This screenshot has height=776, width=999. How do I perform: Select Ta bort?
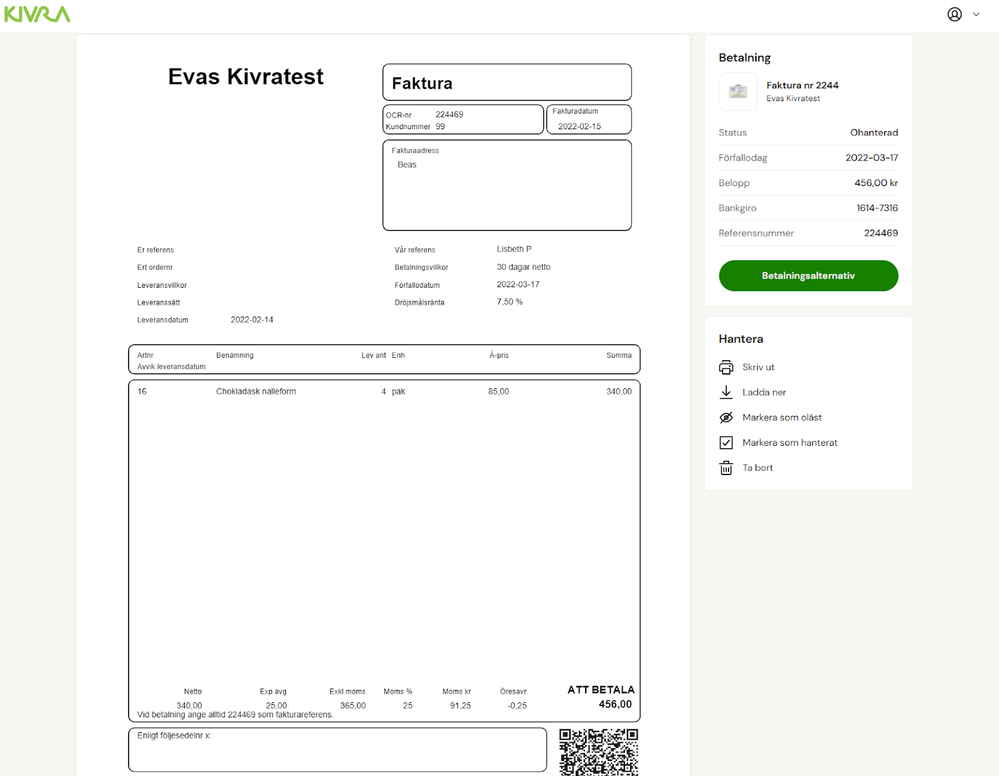point(758,468)
